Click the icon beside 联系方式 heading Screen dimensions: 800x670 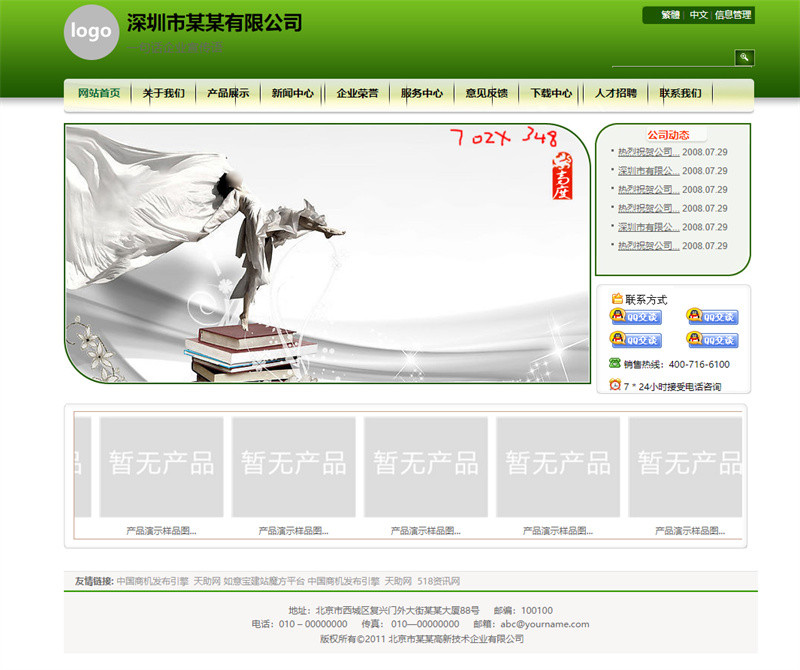pyautogui.click(x=616, y=299)
